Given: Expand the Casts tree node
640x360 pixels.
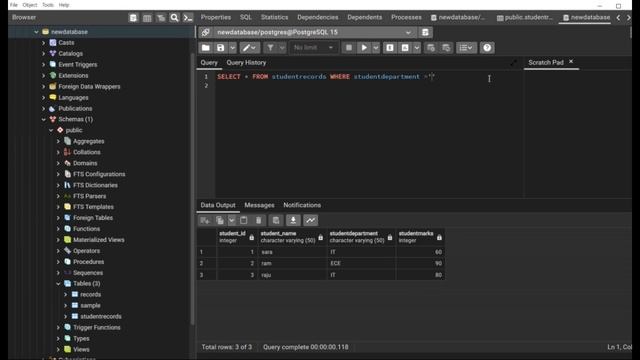Looking at the screenshot, I should click(44, 42).
